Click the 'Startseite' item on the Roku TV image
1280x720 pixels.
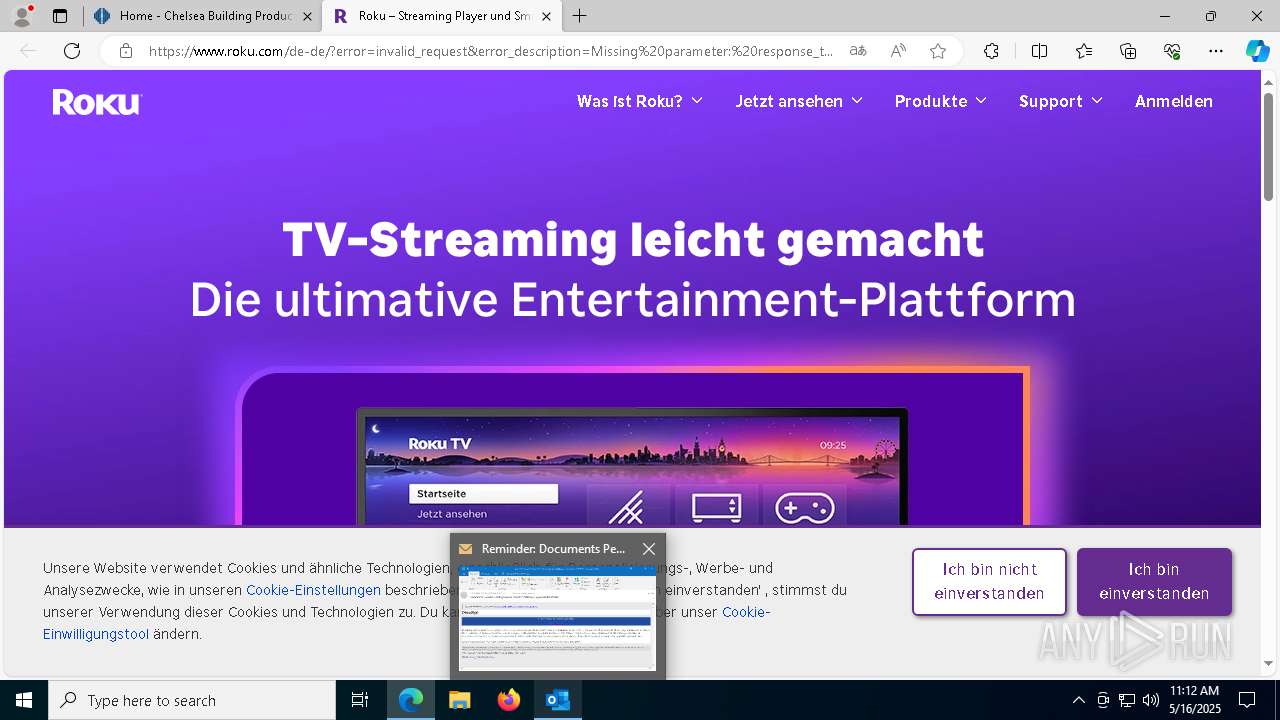(483, 494)
